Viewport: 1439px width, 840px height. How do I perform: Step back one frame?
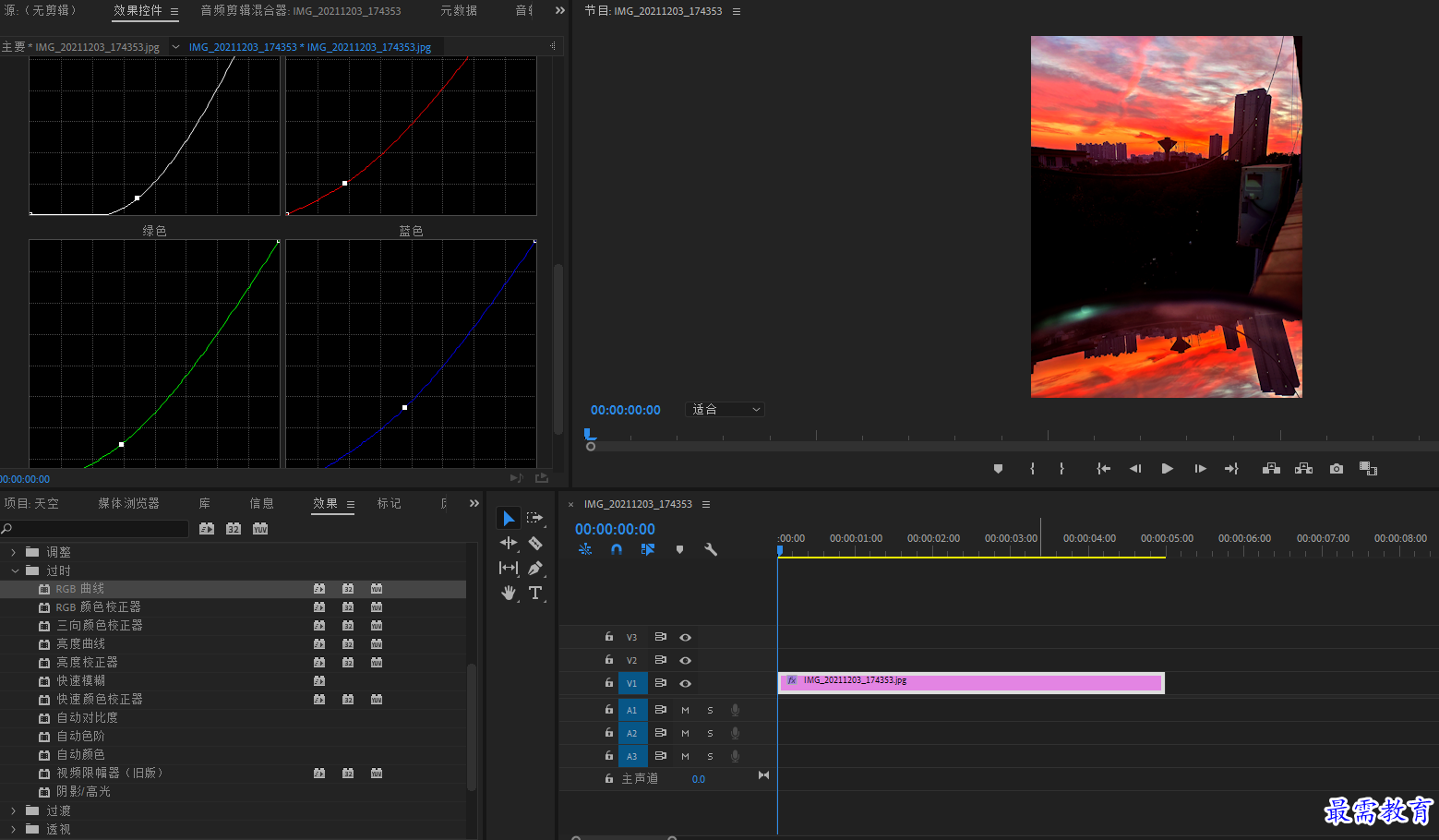[1135, 469]
